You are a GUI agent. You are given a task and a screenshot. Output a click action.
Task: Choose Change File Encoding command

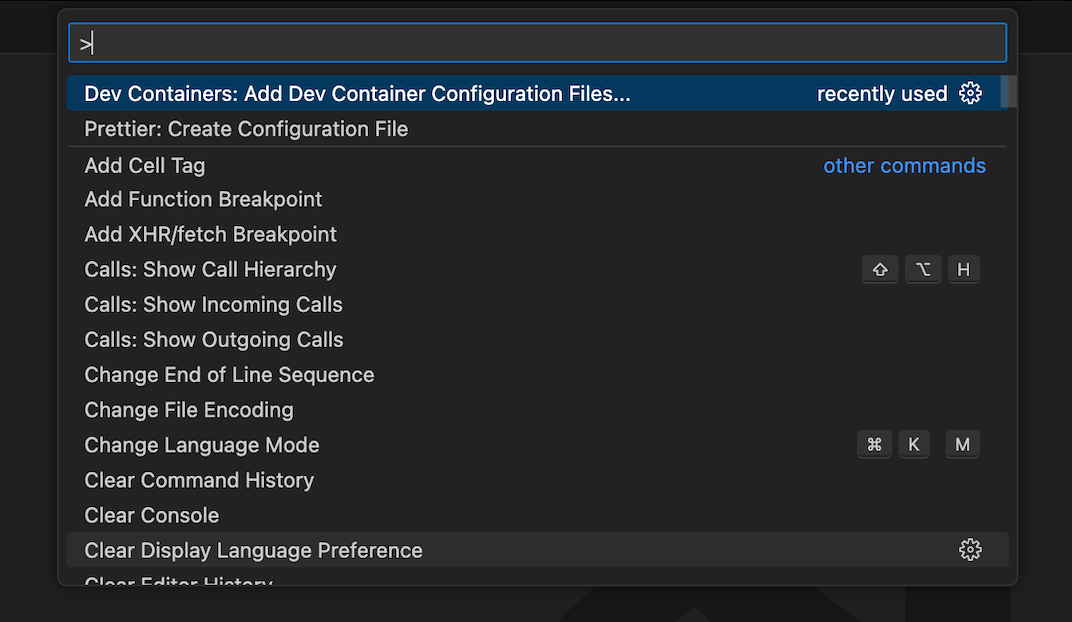(537, 410)
